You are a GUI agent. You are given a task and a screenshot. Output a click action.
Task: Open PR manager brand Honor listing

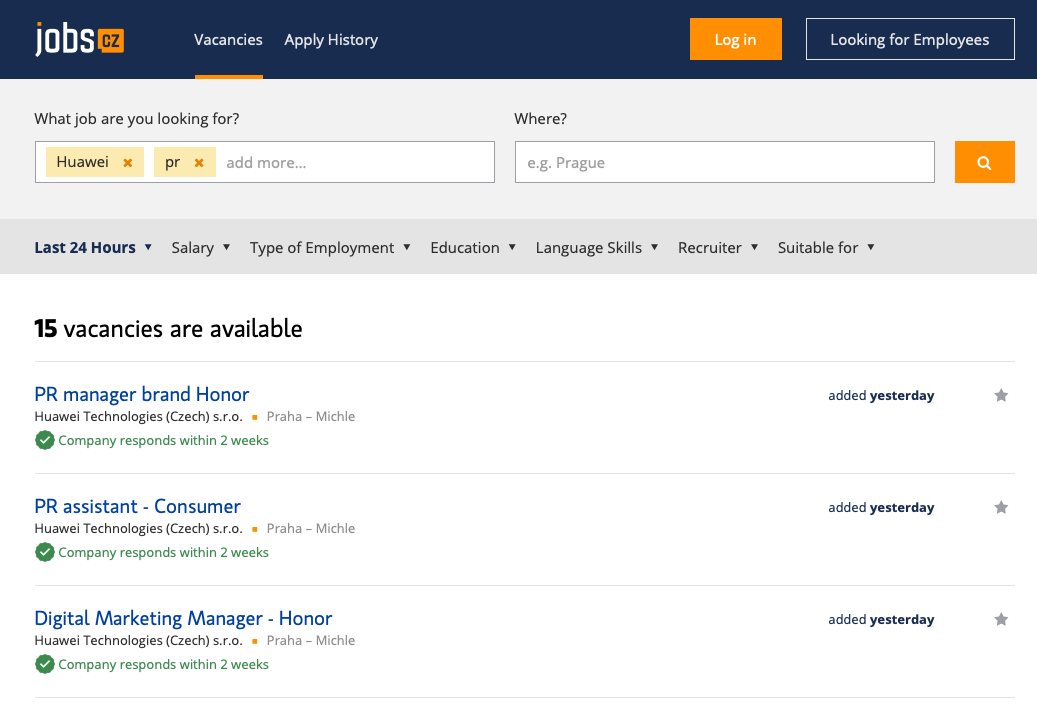pos(142,394)
